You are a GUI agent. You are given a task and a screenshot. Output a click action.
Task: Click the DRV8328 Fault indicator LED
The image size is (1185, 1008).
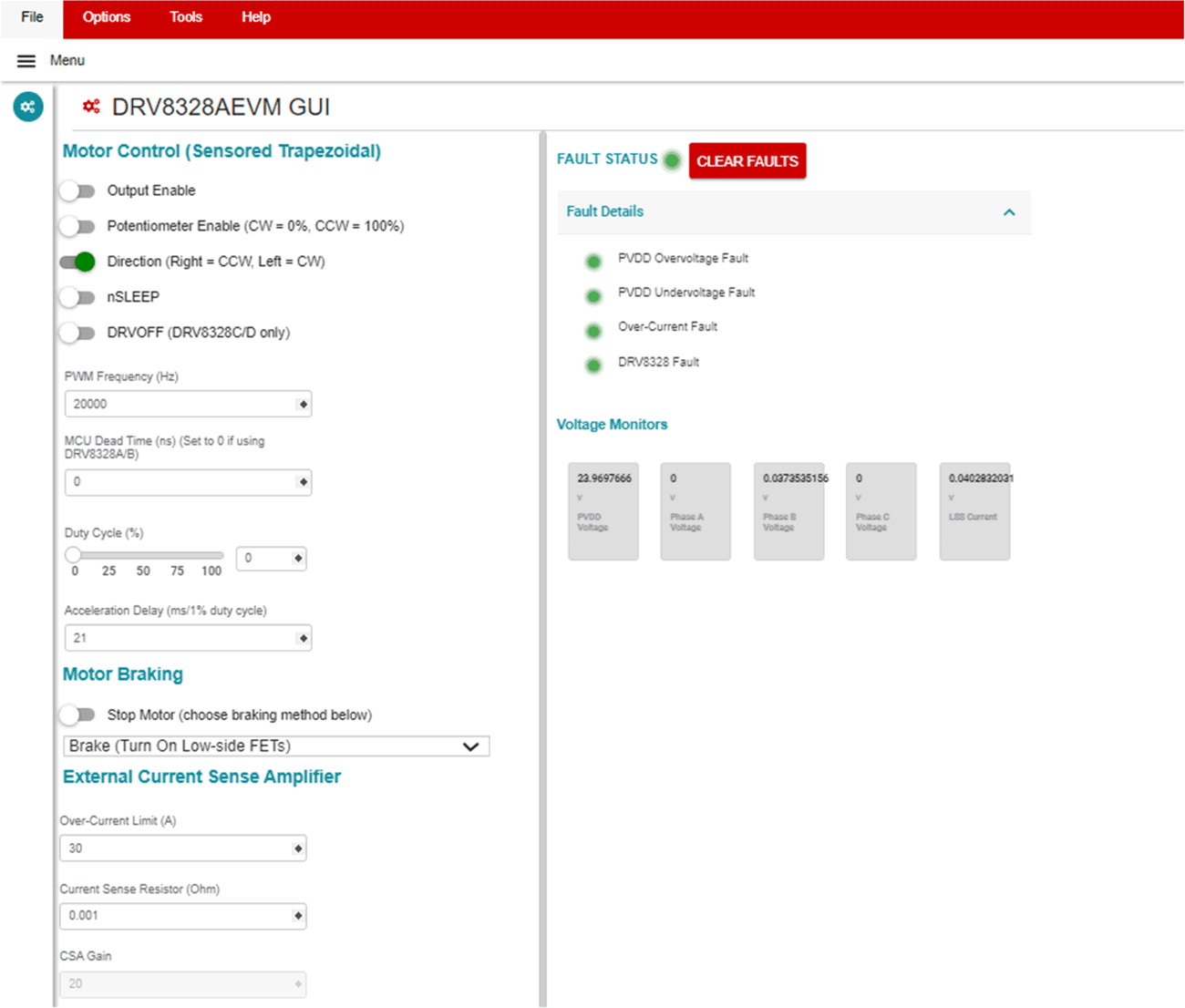tap(593, 365)
